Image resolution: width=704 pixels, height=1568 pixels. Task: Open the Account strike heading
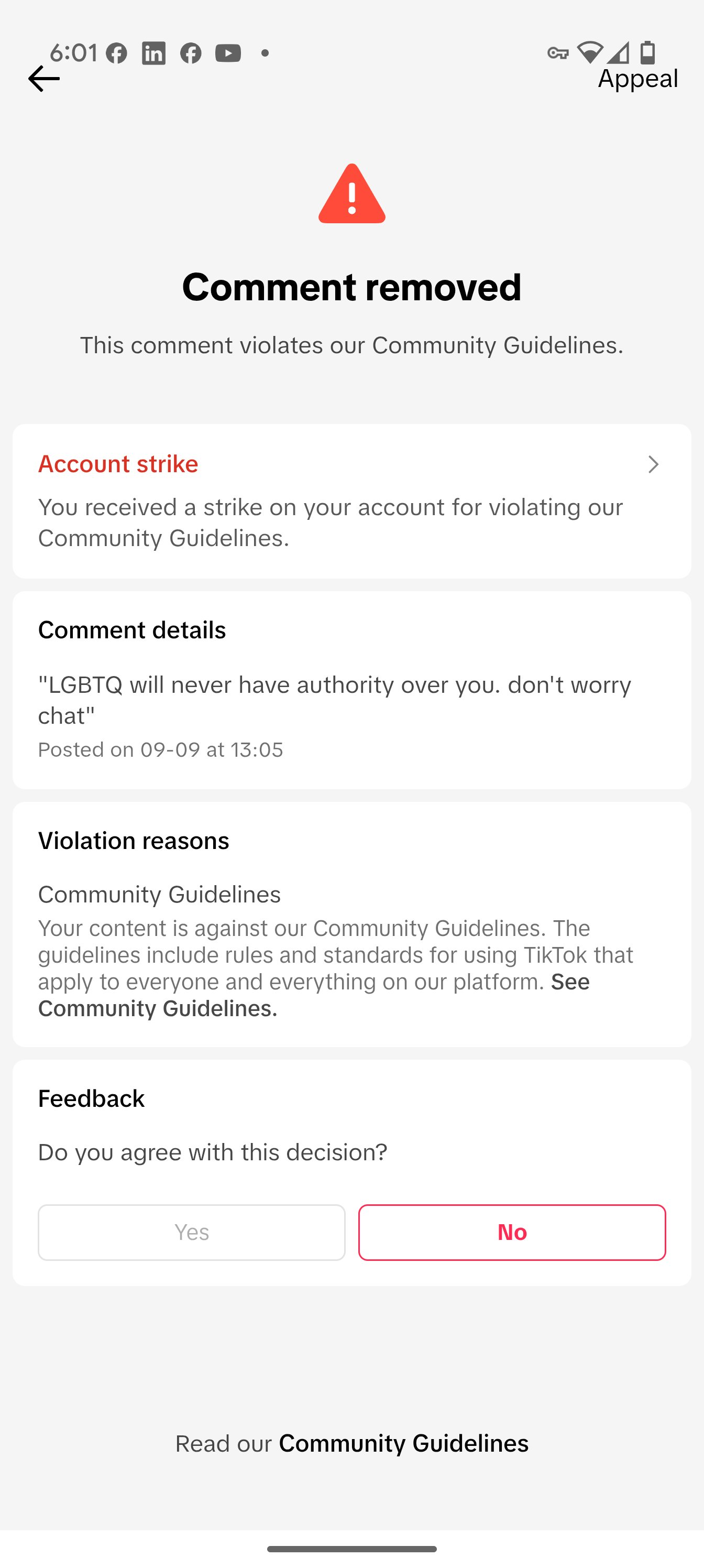pos(118,464)
